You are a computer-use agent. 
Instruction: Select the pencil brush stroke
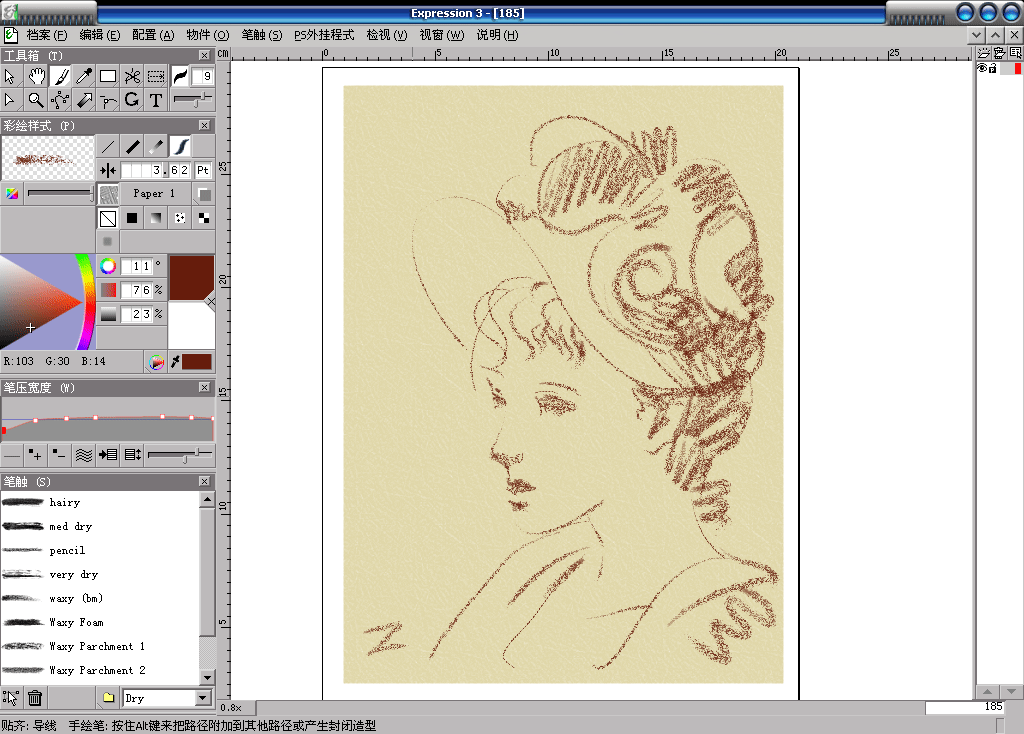(100, 550)
